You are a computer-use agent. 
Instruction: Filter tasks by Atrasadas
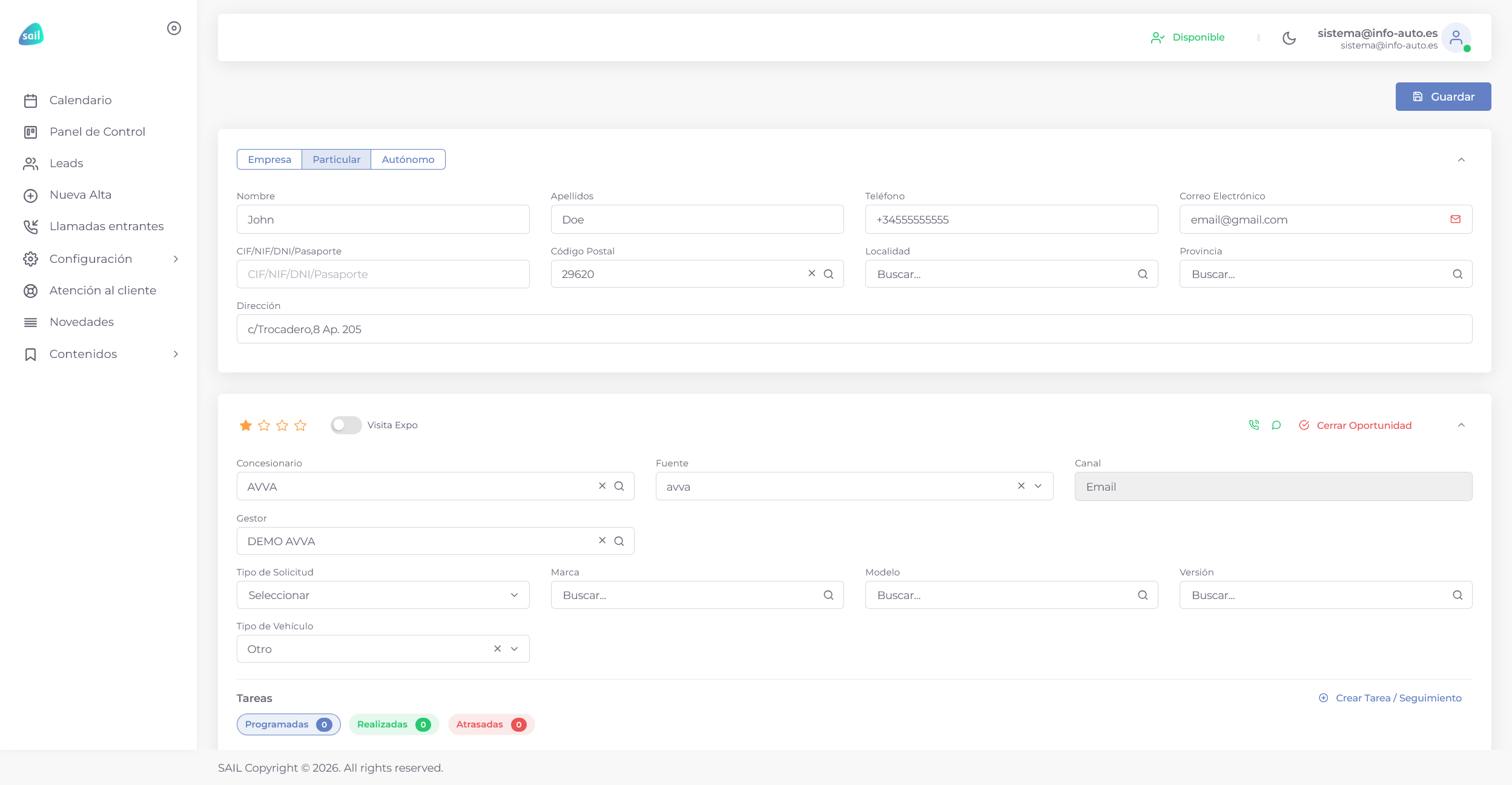pos(491,724)
